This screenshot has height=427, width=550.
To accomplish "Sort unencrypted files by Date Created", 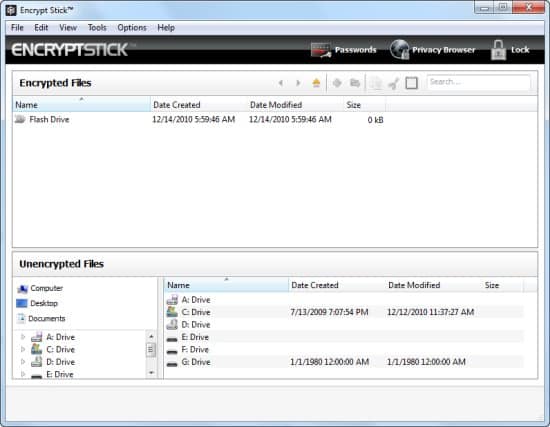I will [x=337, y=285].
